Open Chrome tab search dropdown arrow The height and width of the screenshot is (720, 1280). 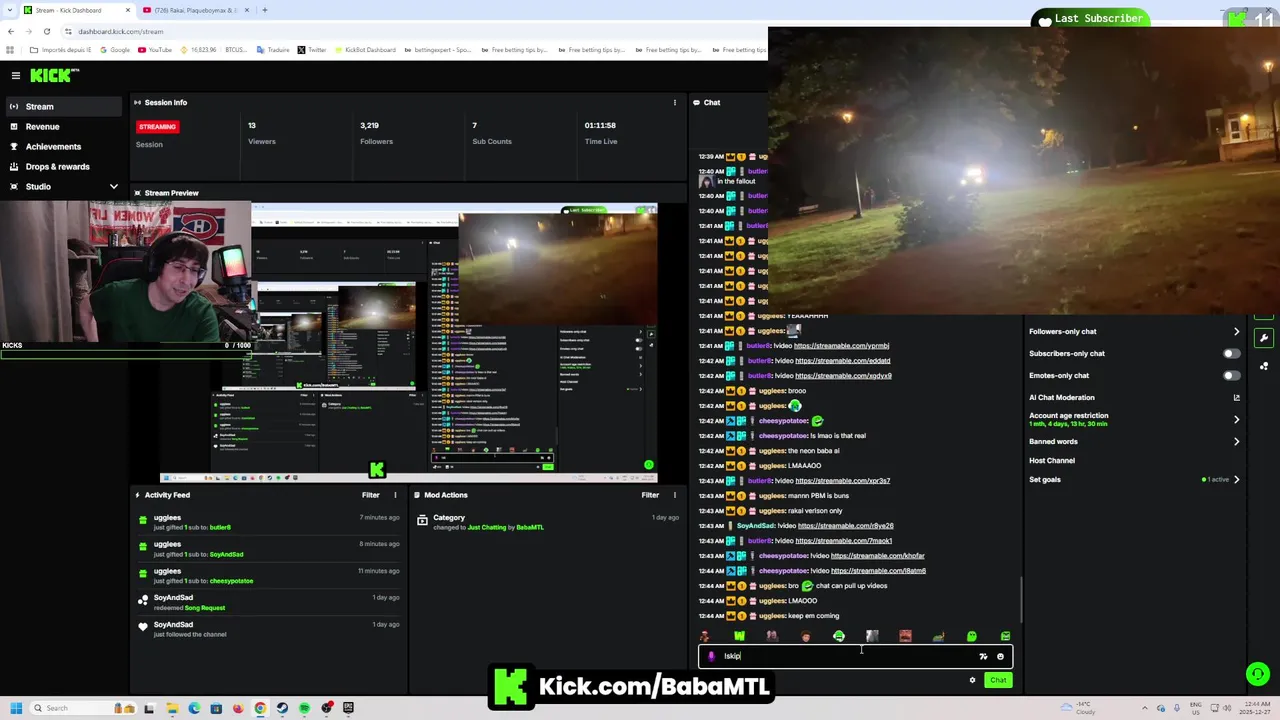click(x=11, y=10)
